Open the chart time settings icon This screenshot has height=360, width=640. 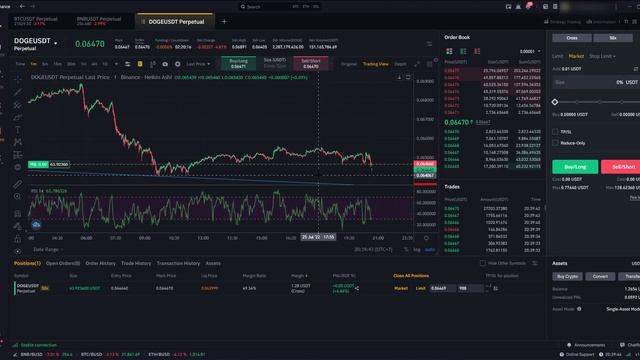427,238
